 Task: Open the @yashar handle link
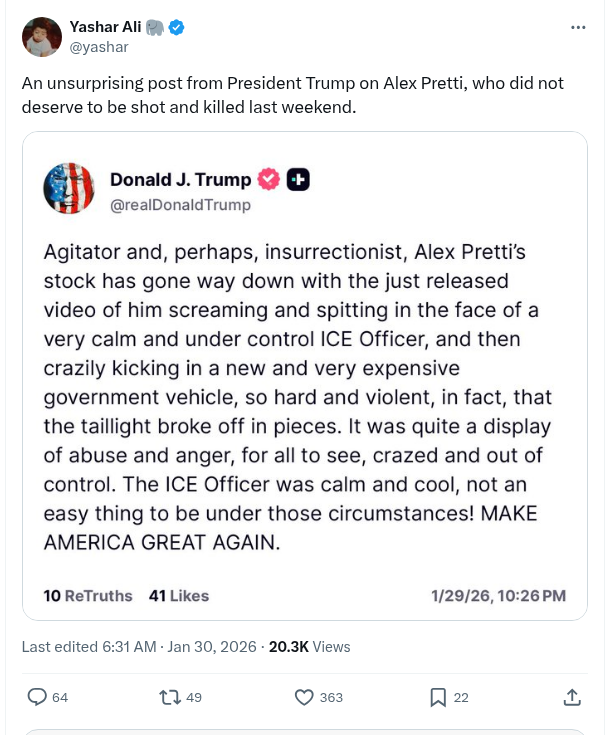pyautogui.click(x=98, y=47)
